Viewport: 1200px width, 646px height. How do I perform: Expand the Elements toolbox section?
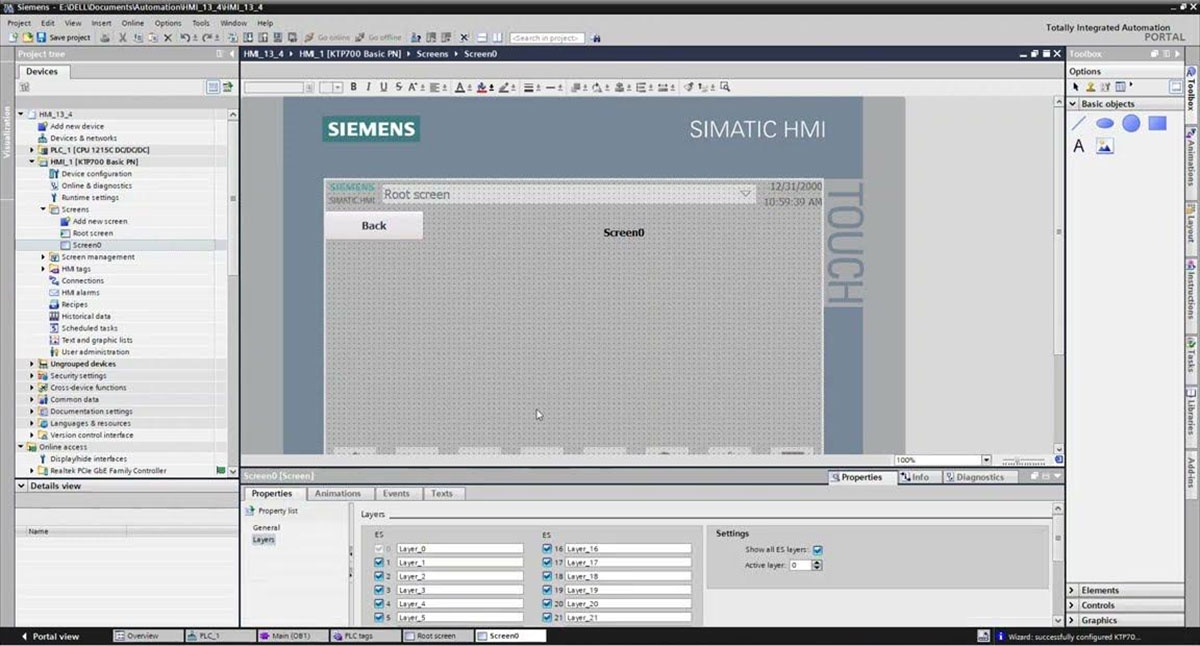(x=1073, y=591)
